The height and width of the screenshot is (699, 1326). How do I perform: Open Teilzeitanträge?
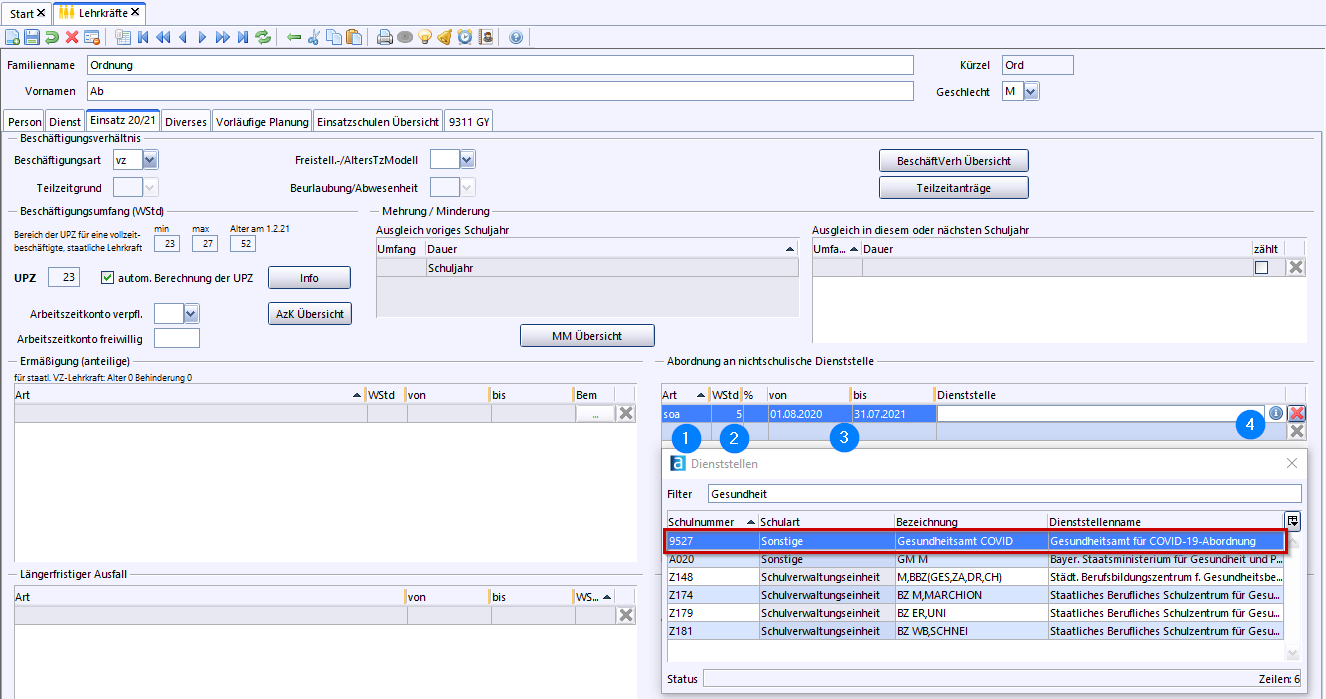954,187
